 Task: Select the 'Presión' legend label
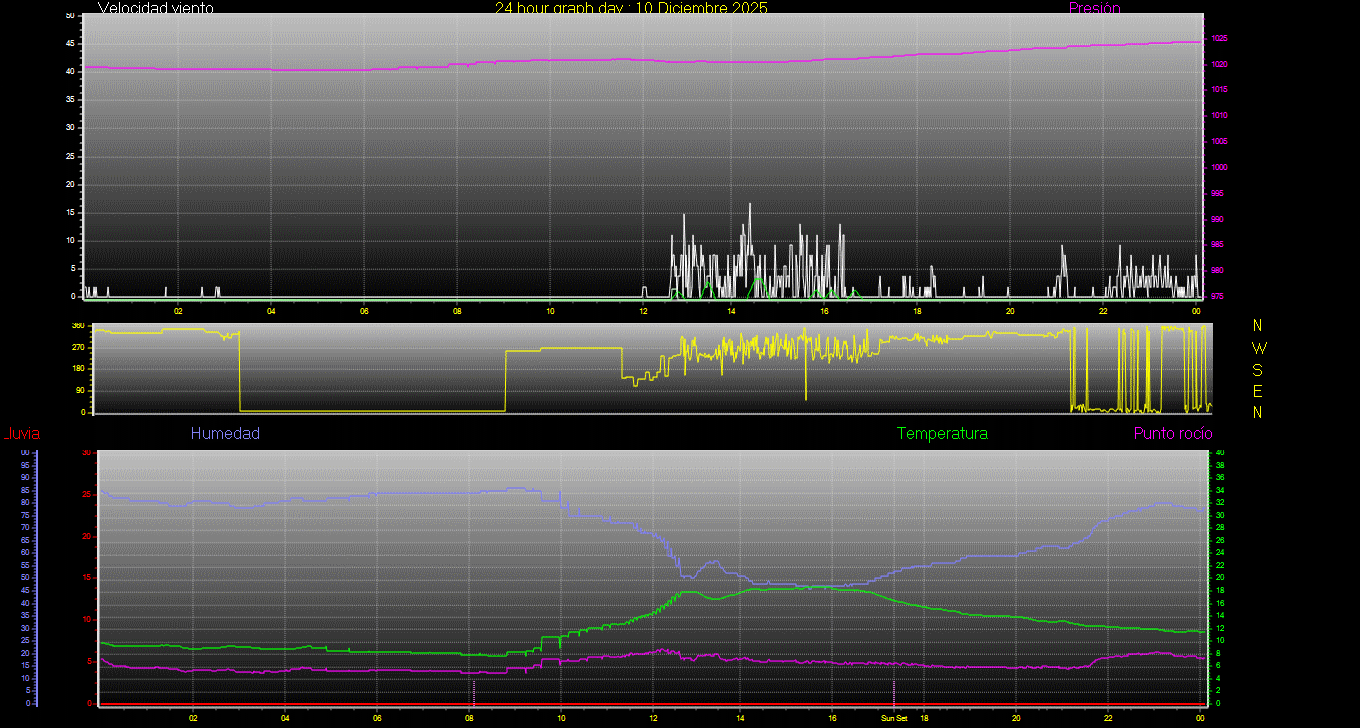1094,8
